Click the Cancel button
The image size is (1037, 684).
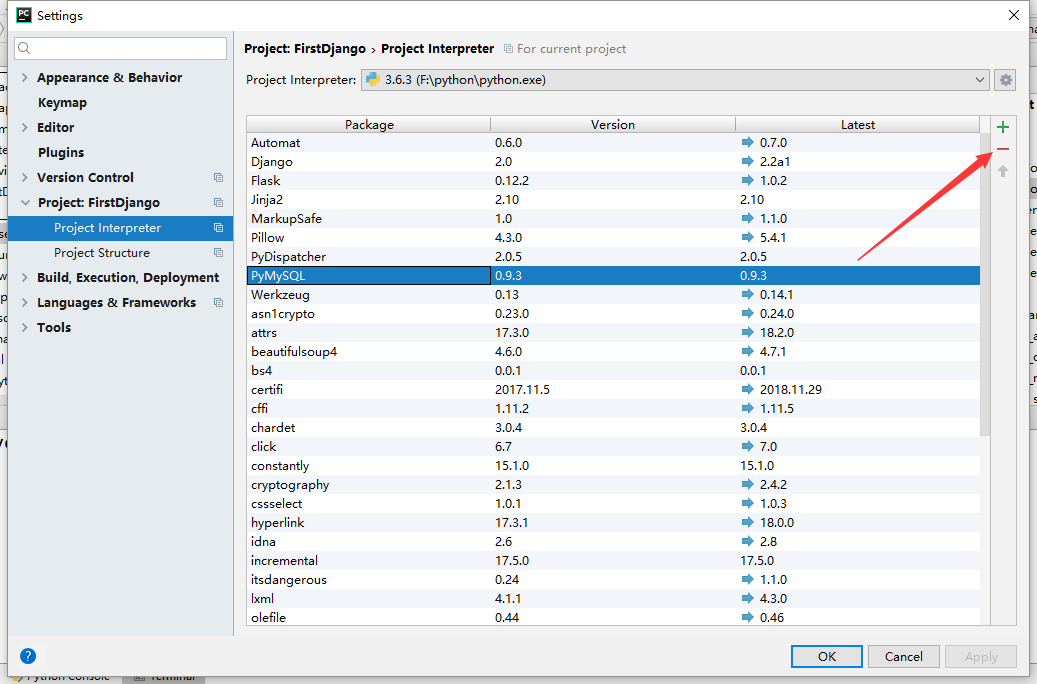(x=903, y=656)
